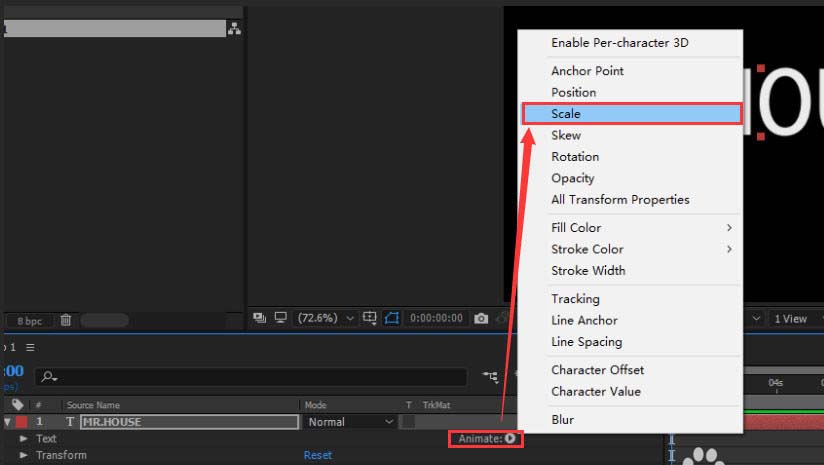
Task: Click the current time display 0:00:00:00
Action: [436, 318]
